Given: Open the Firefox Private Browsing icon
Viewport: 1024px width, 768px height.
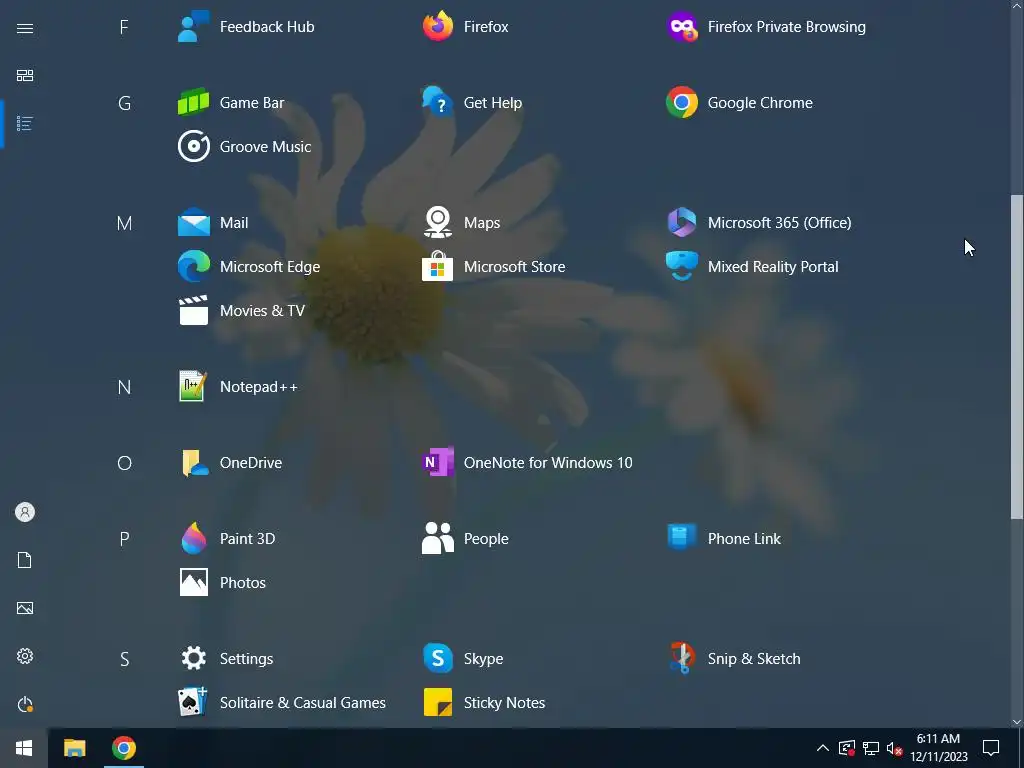Looking at the screenshot, I should tap(682, 27).
